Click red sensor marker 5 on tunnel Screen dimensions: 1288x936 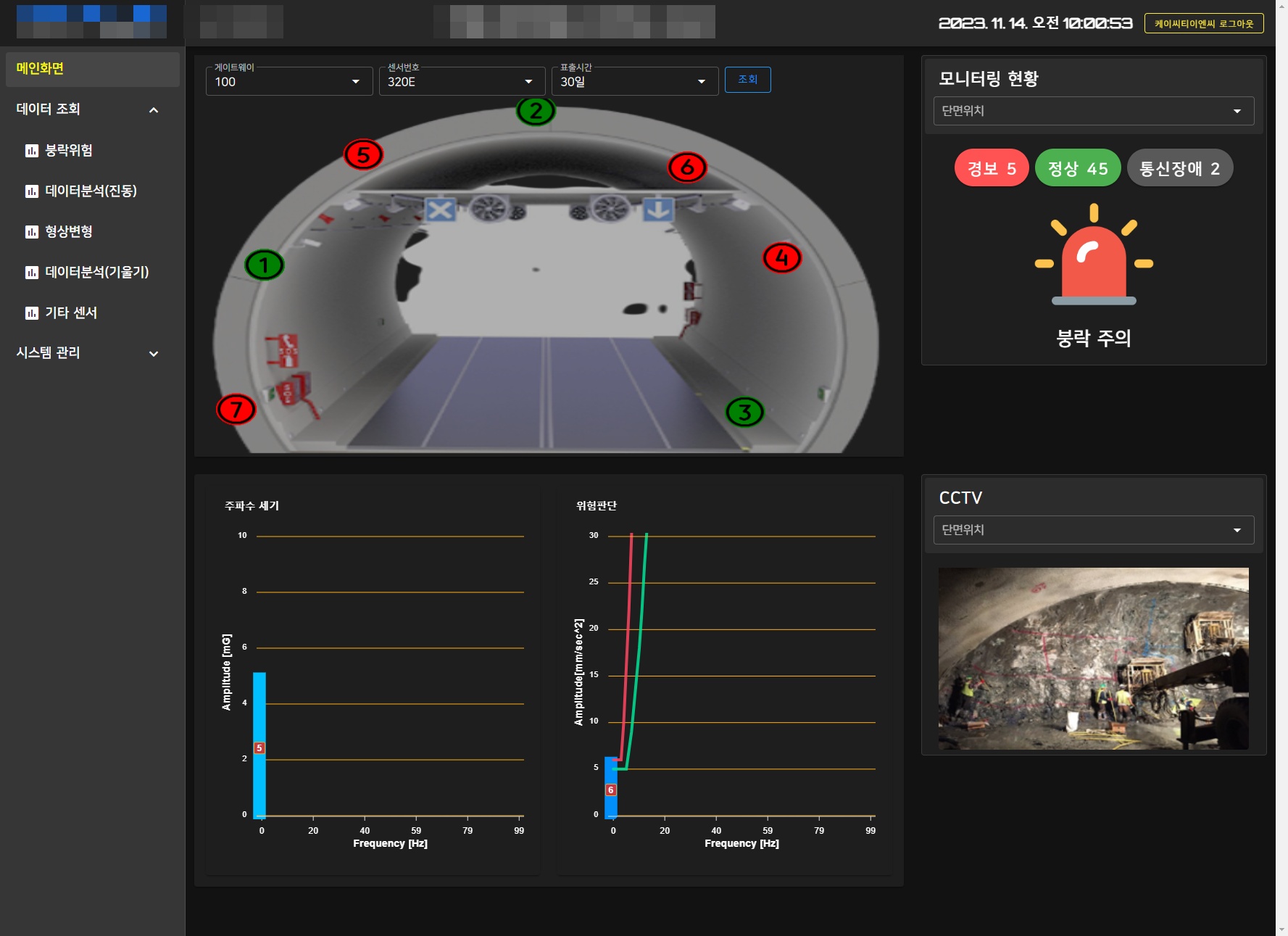coord(363,154)
